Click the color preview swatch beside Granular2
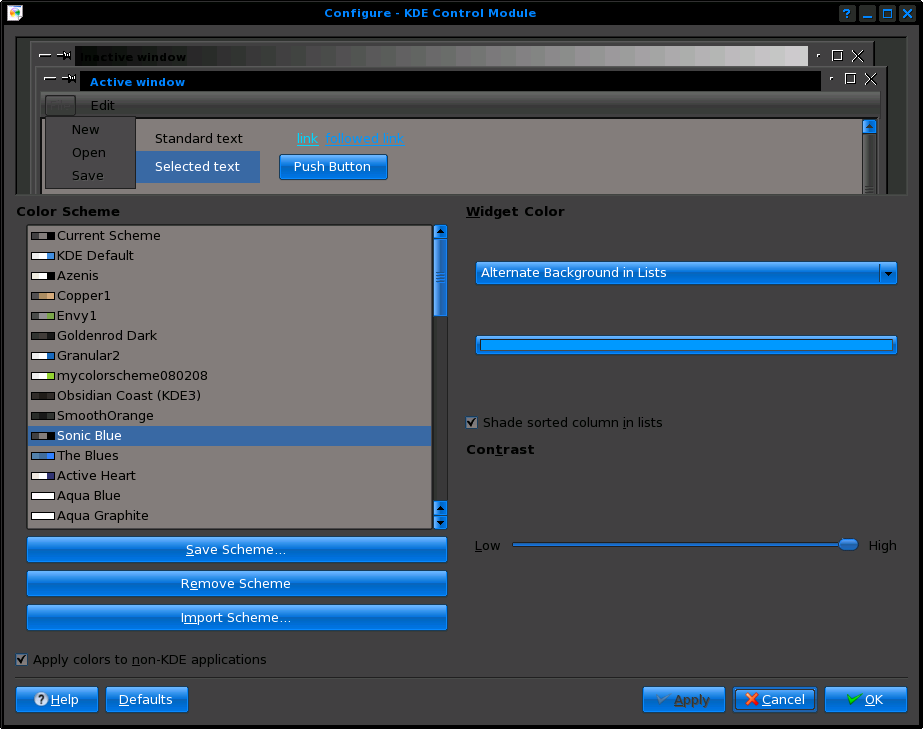 pyautogui.click(x=43, y=356)
